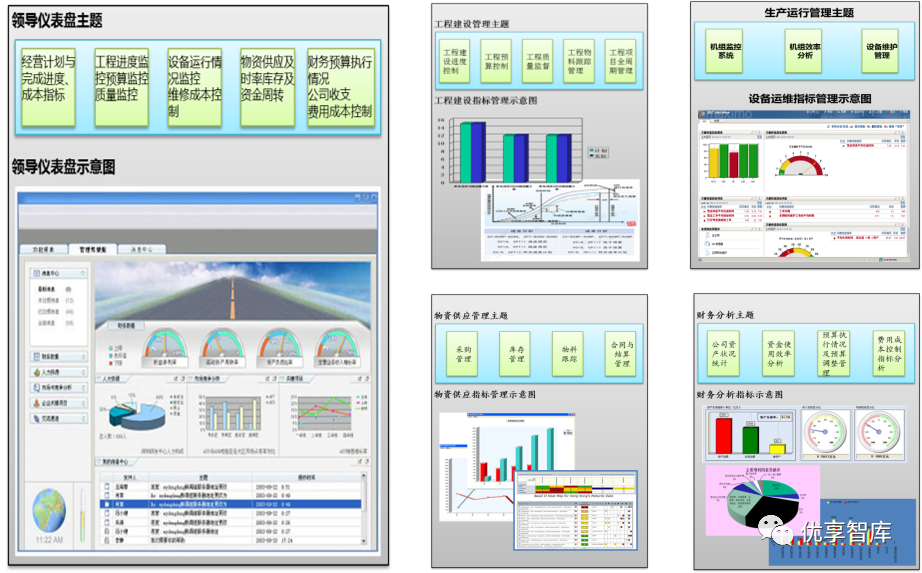
Task: Click maximize icon of 市场竞争分析 chart panel
Action: (x=274, y=379)
